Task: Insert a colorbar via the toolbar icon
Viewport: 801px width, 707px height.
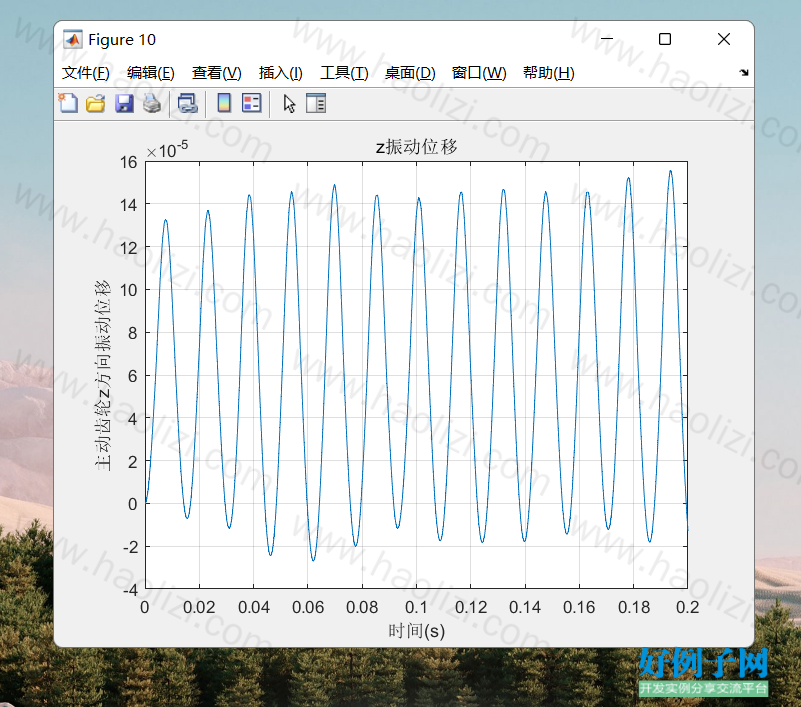Action: tap(224, 103)
